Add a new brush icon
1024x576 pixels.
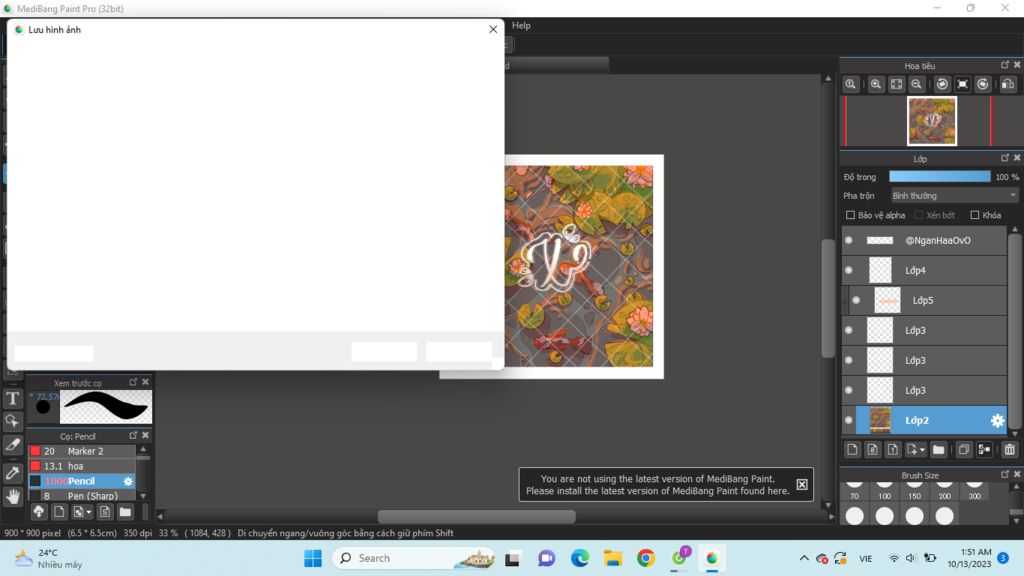[x=59, y=512]
